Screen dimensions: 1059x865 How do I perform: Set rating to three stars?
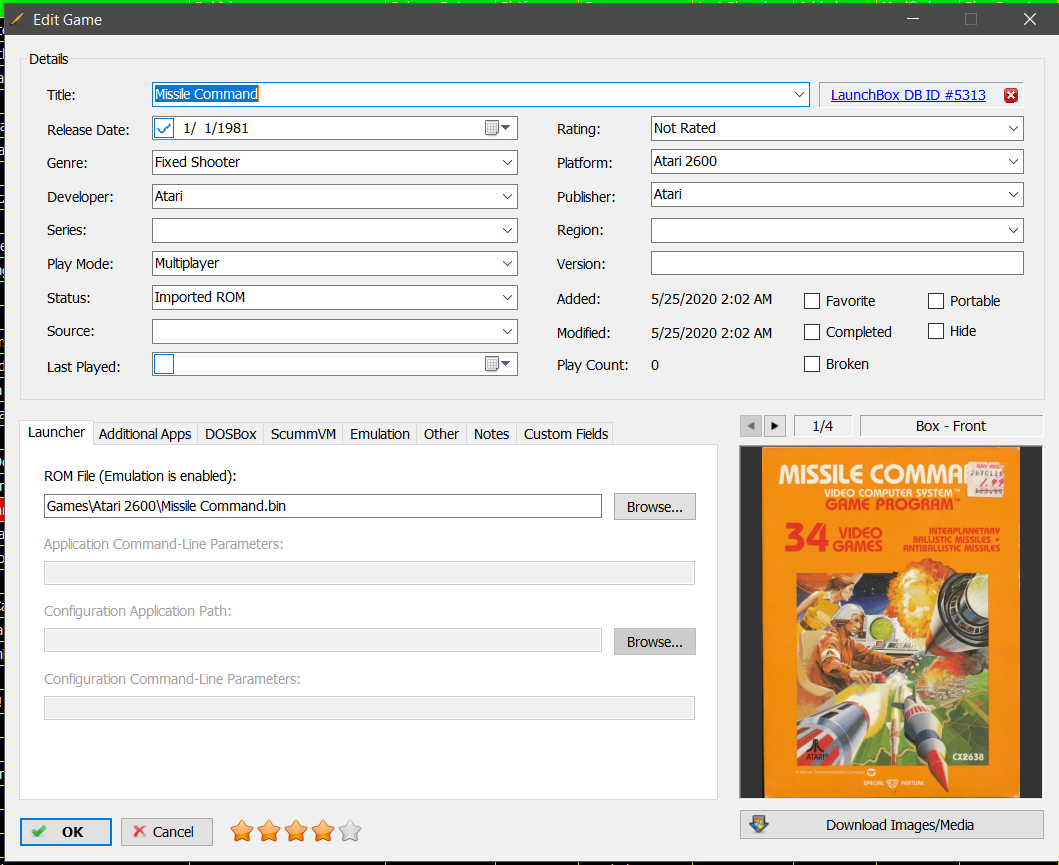(x=296, y=831)
